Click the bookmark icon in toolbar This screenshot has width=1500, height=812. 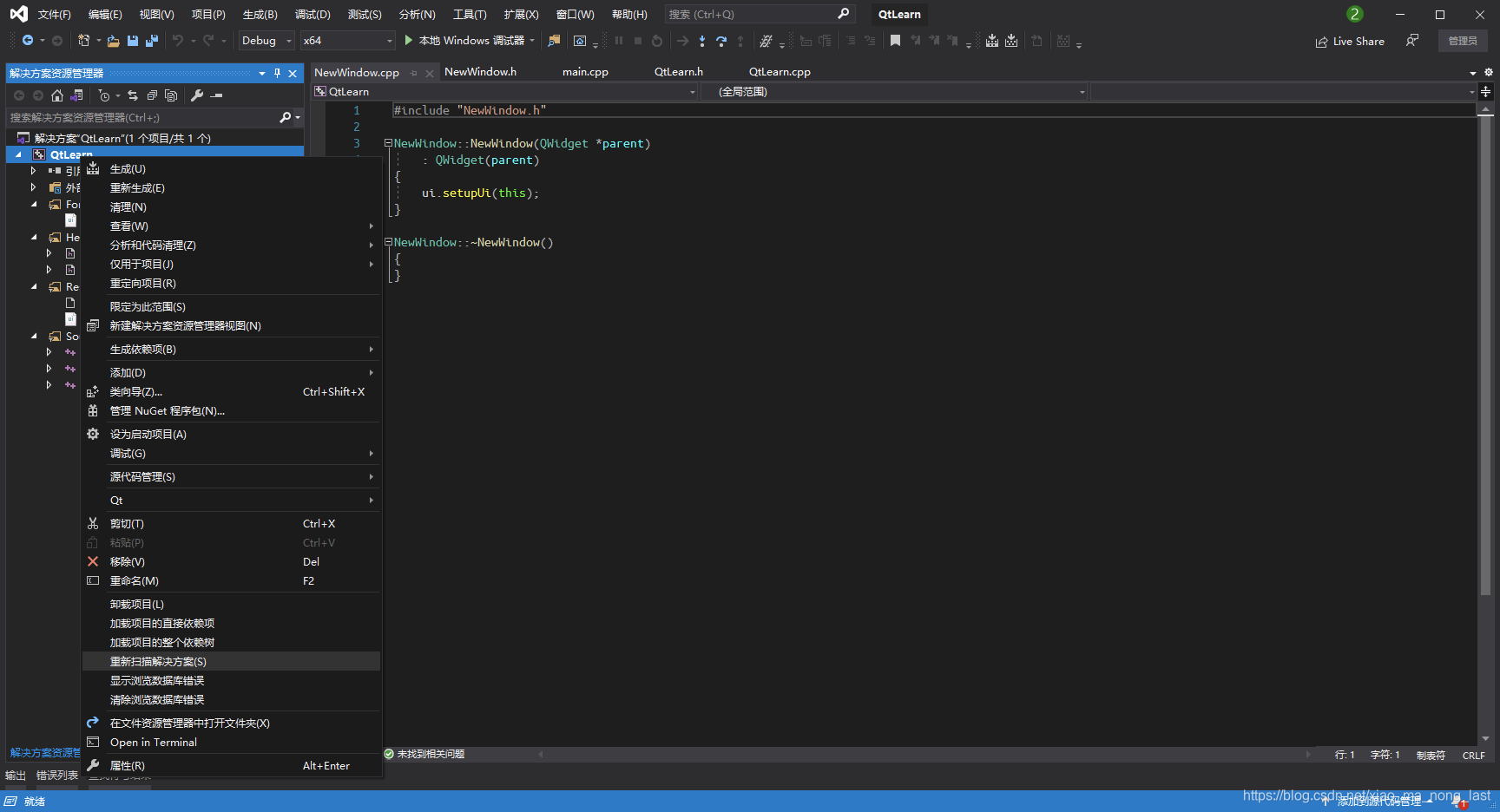point(895,41)
